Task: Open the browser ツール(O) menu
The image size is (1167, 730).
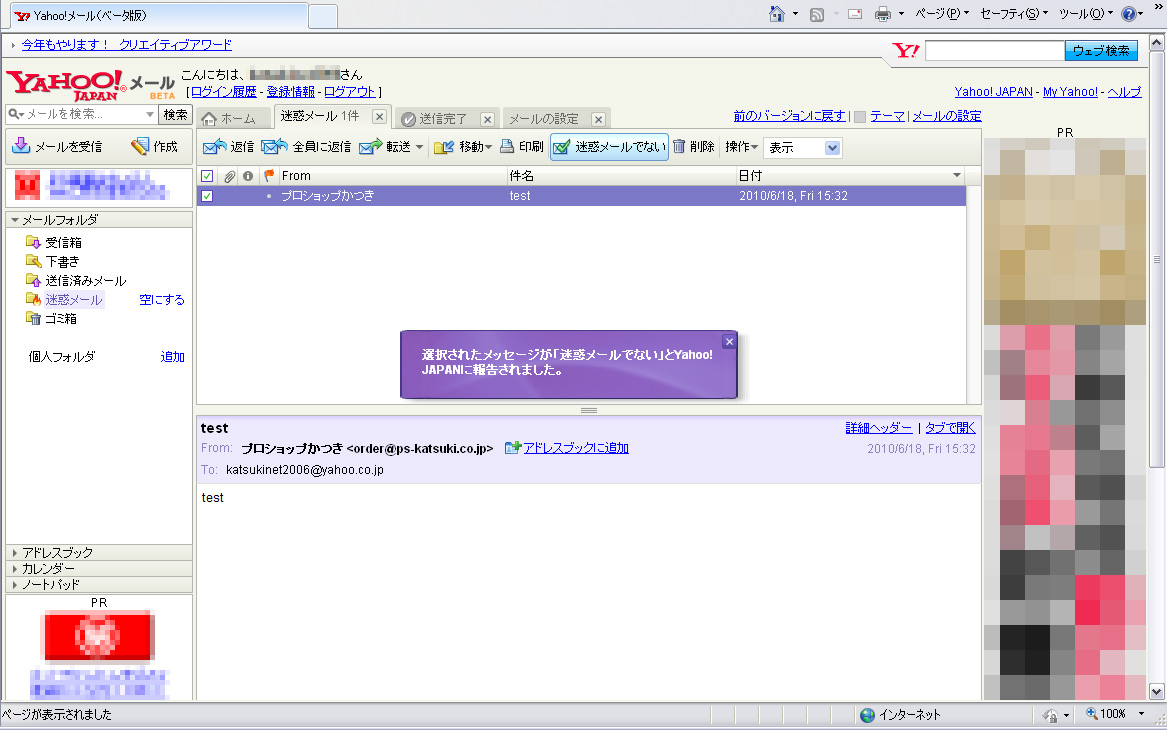Action: coord(1085,13)
